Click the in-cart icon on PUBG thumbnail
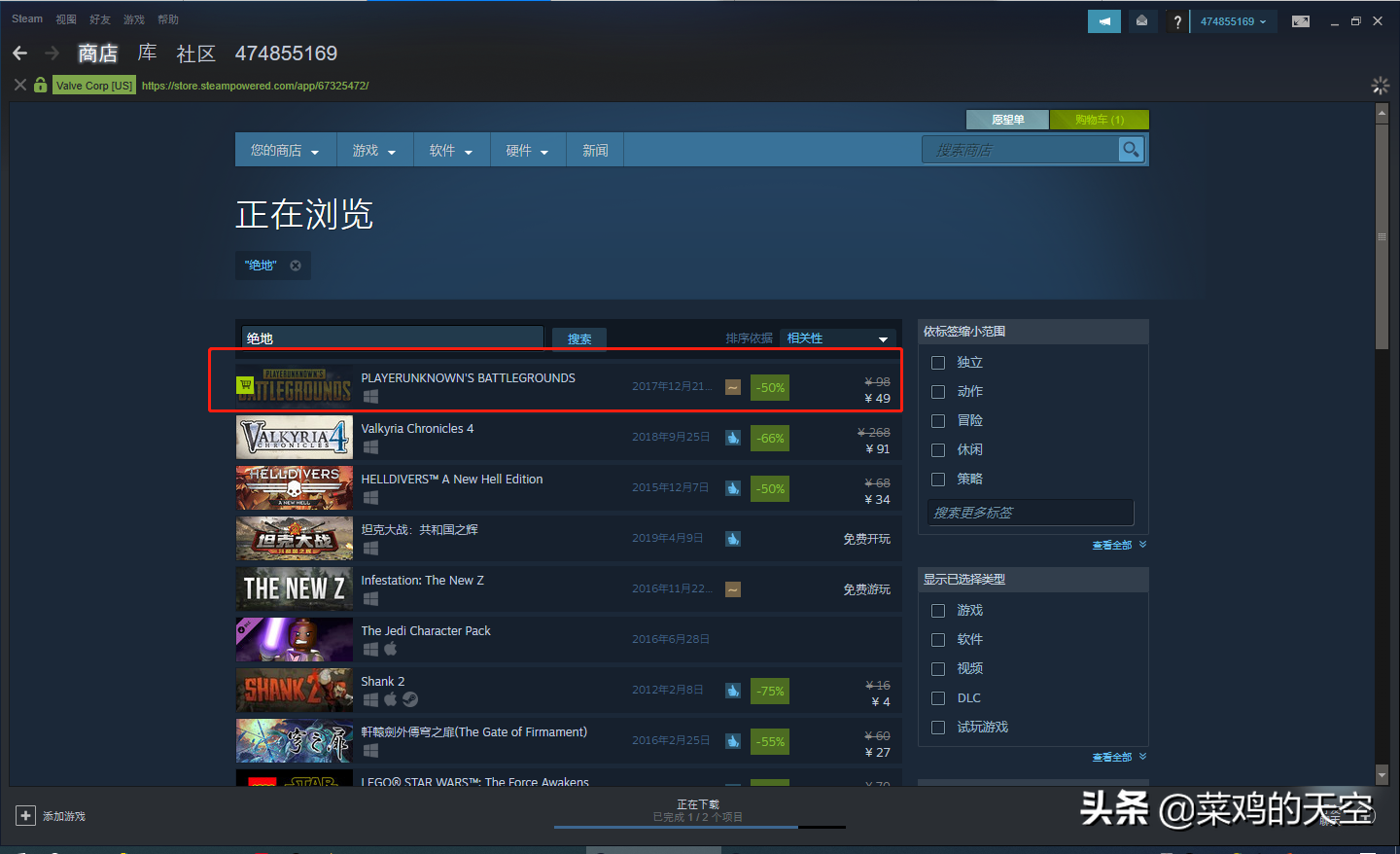 tap(245, 385)
